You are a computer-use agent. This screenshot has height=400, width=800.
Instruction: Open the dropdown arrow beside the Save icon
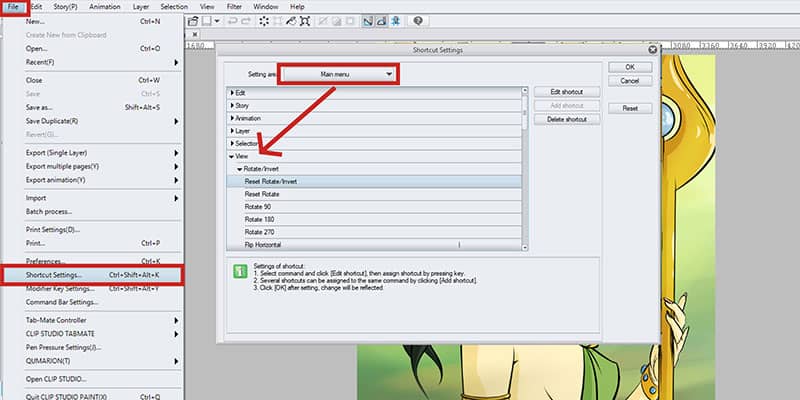(x=217, y=21)
